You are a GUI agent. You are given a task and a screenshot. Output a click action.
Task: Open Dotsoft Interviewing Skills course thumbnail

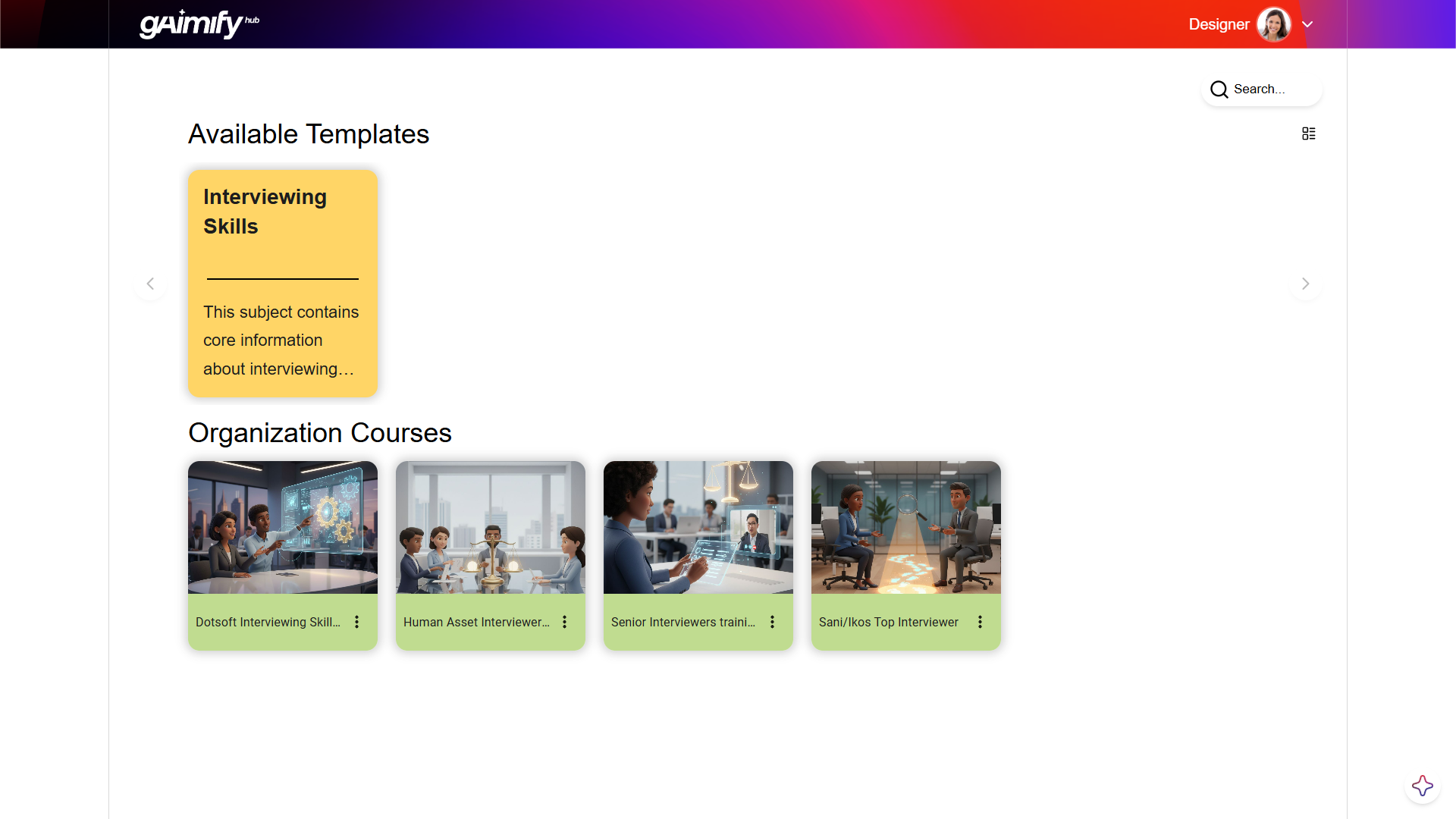[282, 527]
